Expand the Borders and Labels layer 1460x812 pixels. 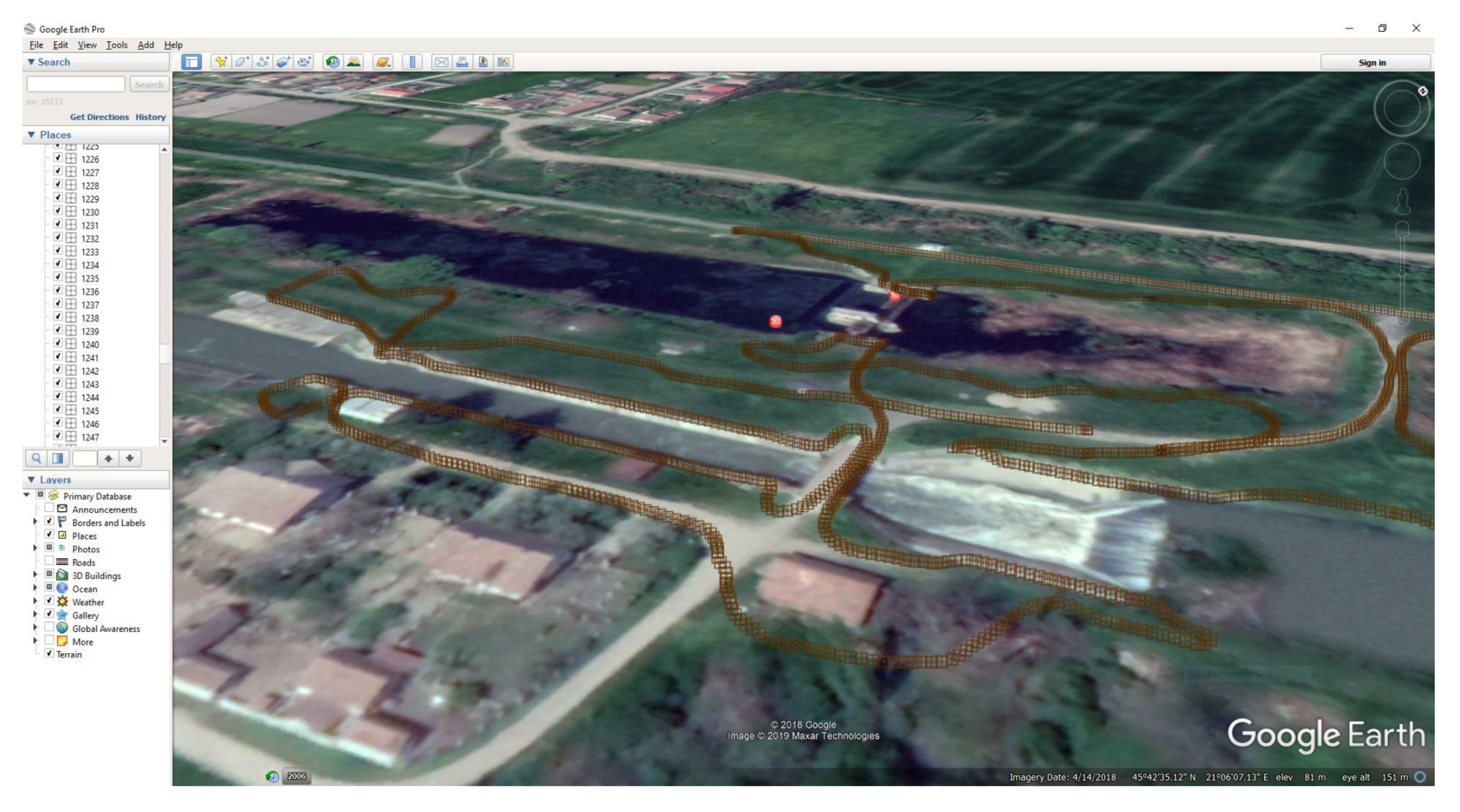coord(35,522)
